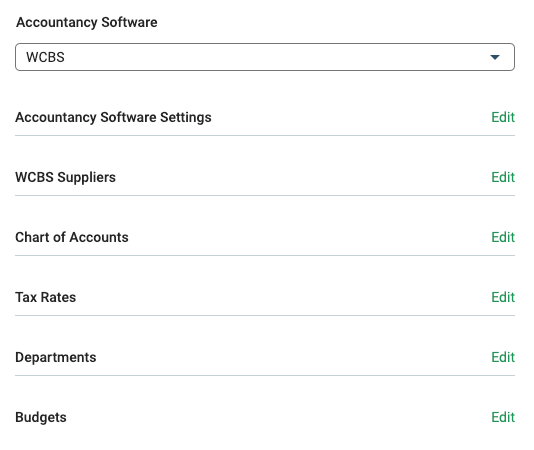Click divider line under WCBS Suppliers

tap(265, 196)
